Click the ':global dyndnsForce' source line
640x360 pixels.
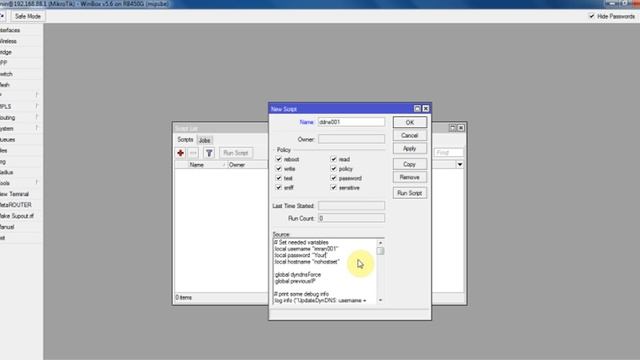[298, 275]
